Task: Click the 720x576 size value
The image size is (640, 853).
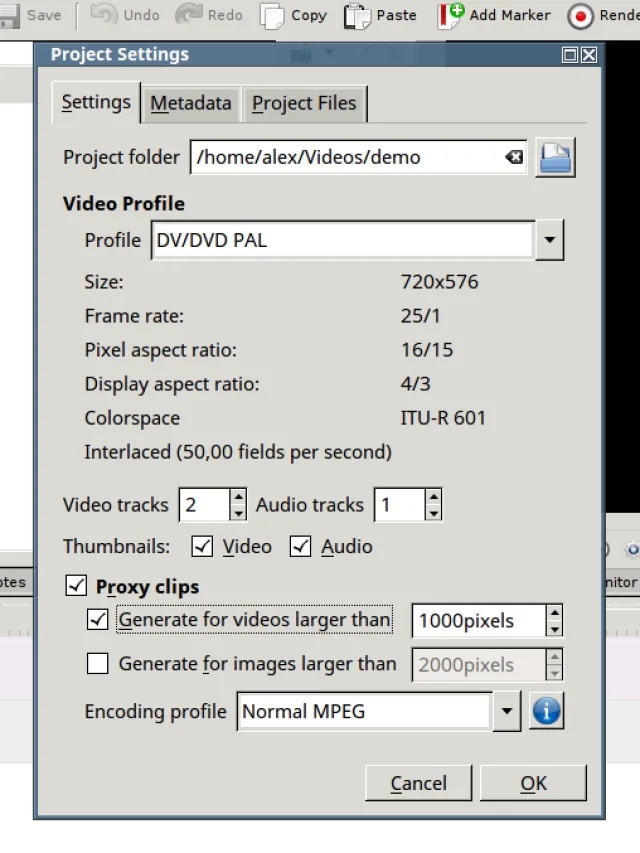Action: [439, 282]
